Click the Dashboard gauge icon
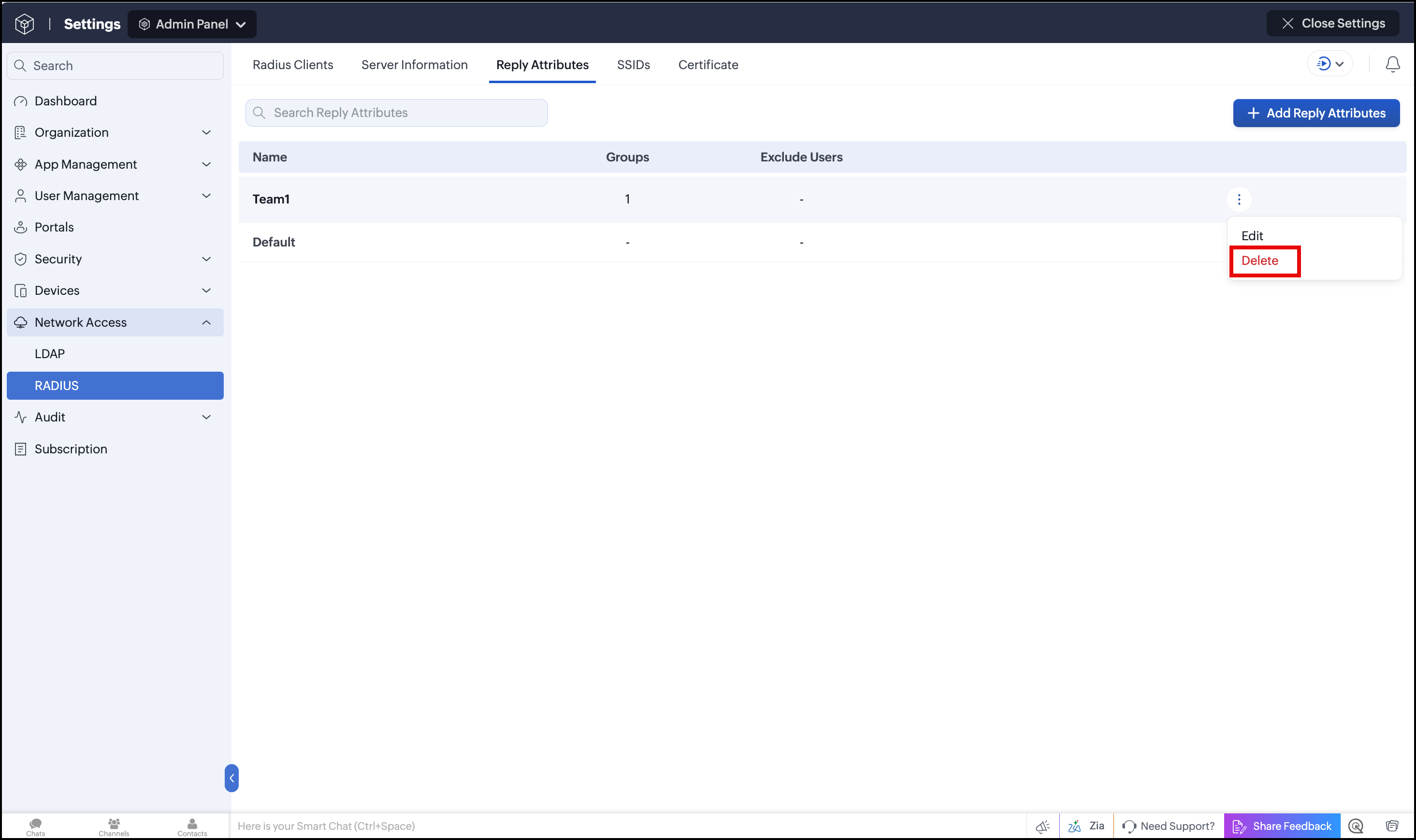 tap(20, 101)
